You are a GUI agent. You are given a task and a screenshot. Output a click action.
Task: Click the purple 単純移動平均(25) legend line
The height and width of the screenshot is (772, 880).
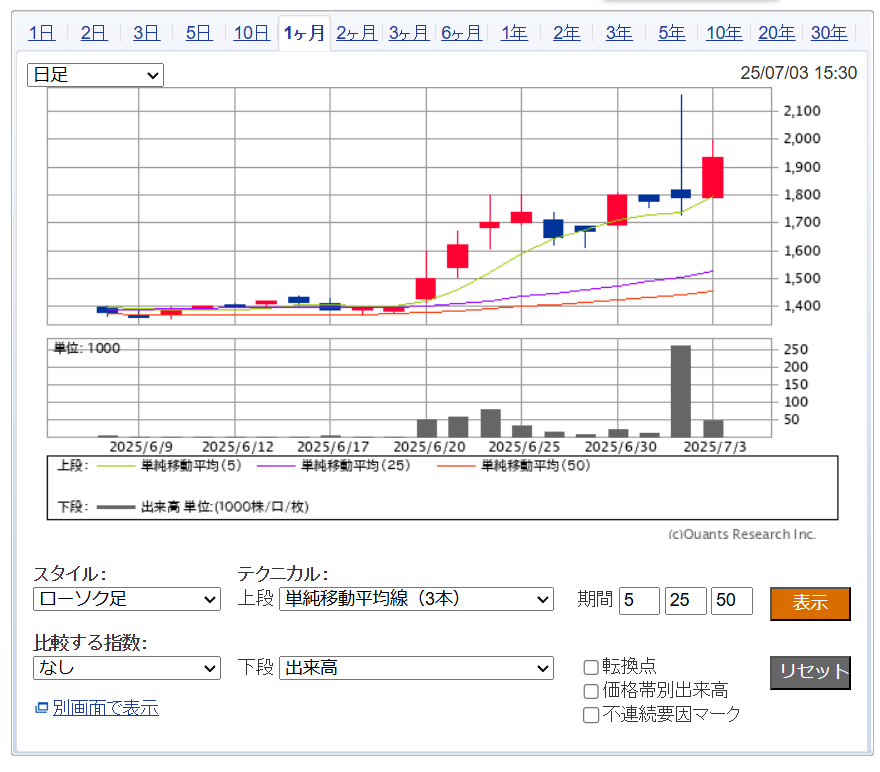coord(276,466)
